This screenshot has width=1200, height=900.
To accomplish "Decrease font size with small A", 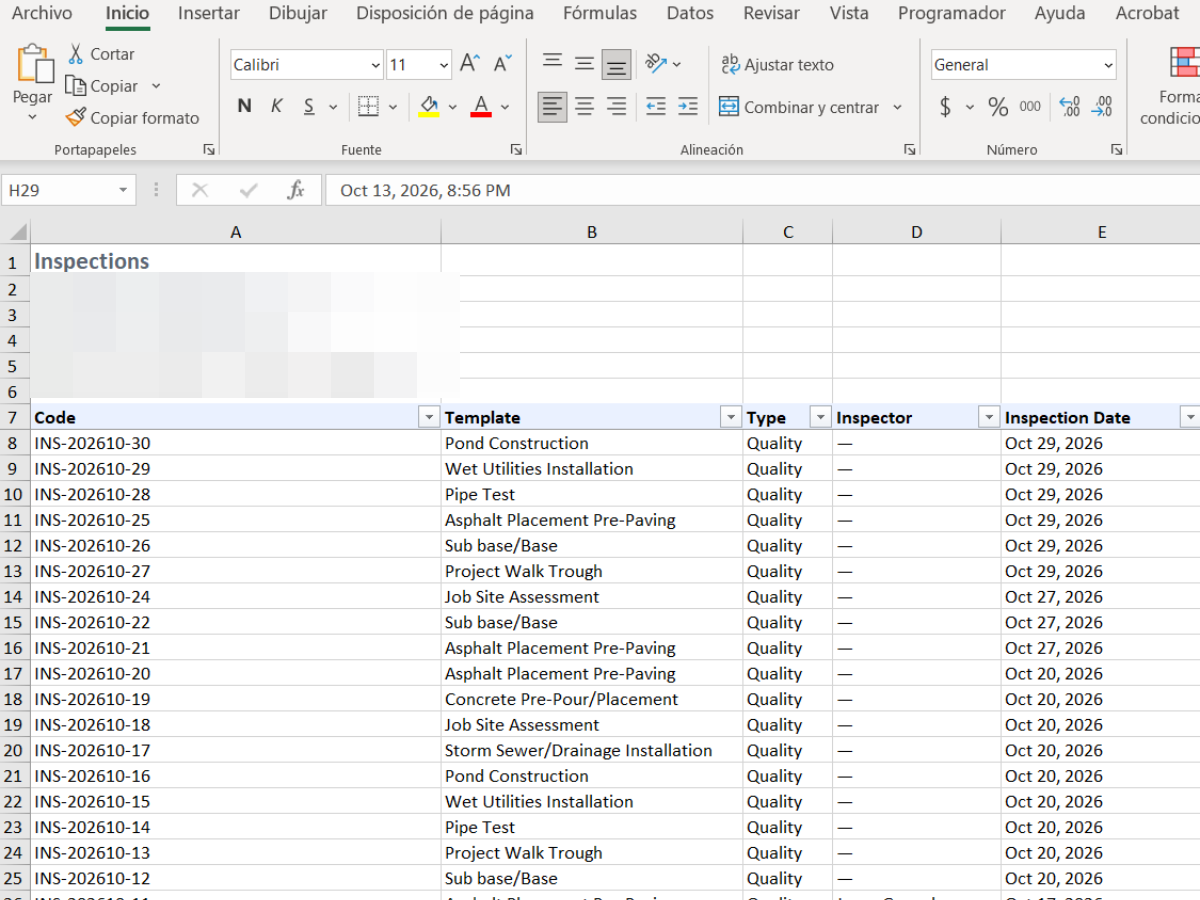I will click(x=503, y=64).
